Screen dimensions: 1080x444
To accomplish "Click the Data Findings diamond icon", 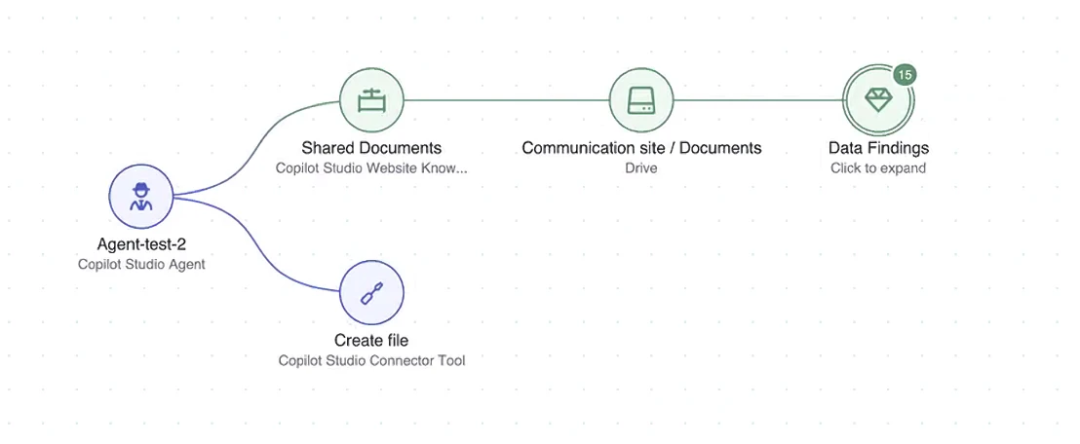I will point(877,100).
